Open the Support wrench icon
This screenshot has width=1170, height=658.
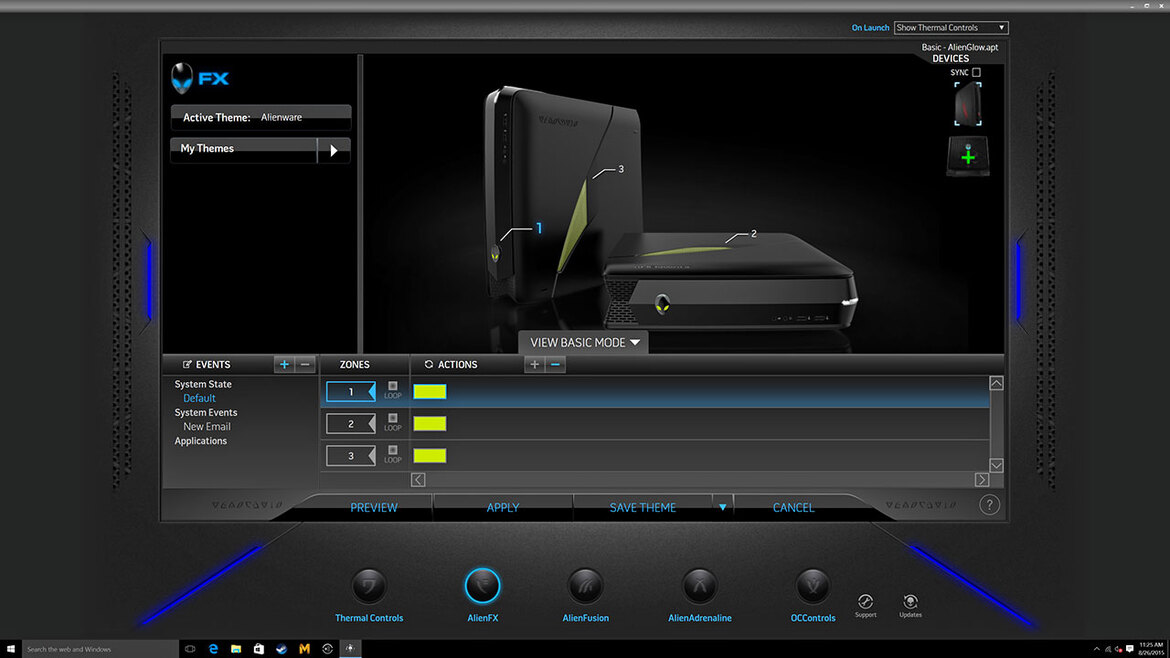coord(866,602)
